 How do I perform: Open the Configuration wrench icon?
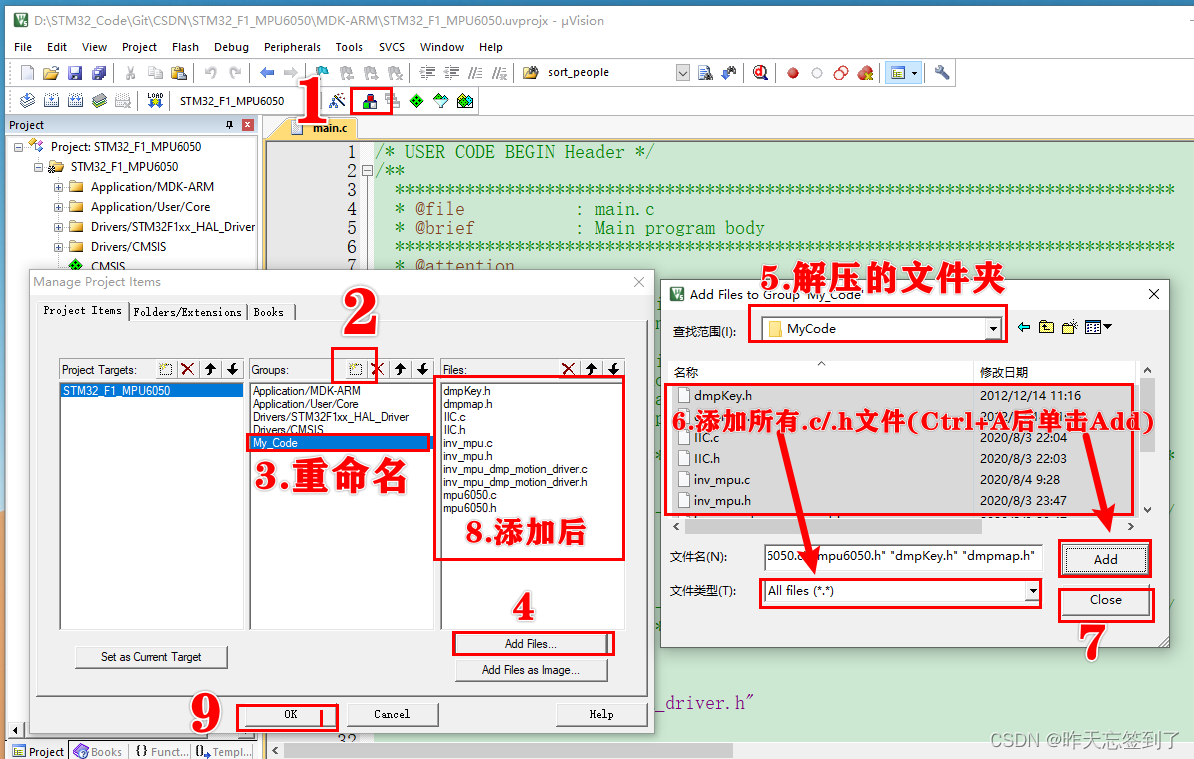pos(942,73)
